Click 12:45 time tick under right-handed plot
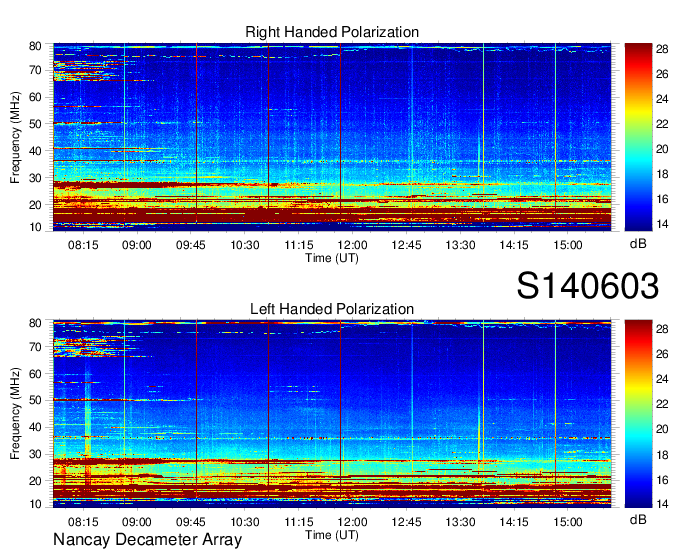Image resolution: width=680 pixels, height=552 pixels. 406,245
